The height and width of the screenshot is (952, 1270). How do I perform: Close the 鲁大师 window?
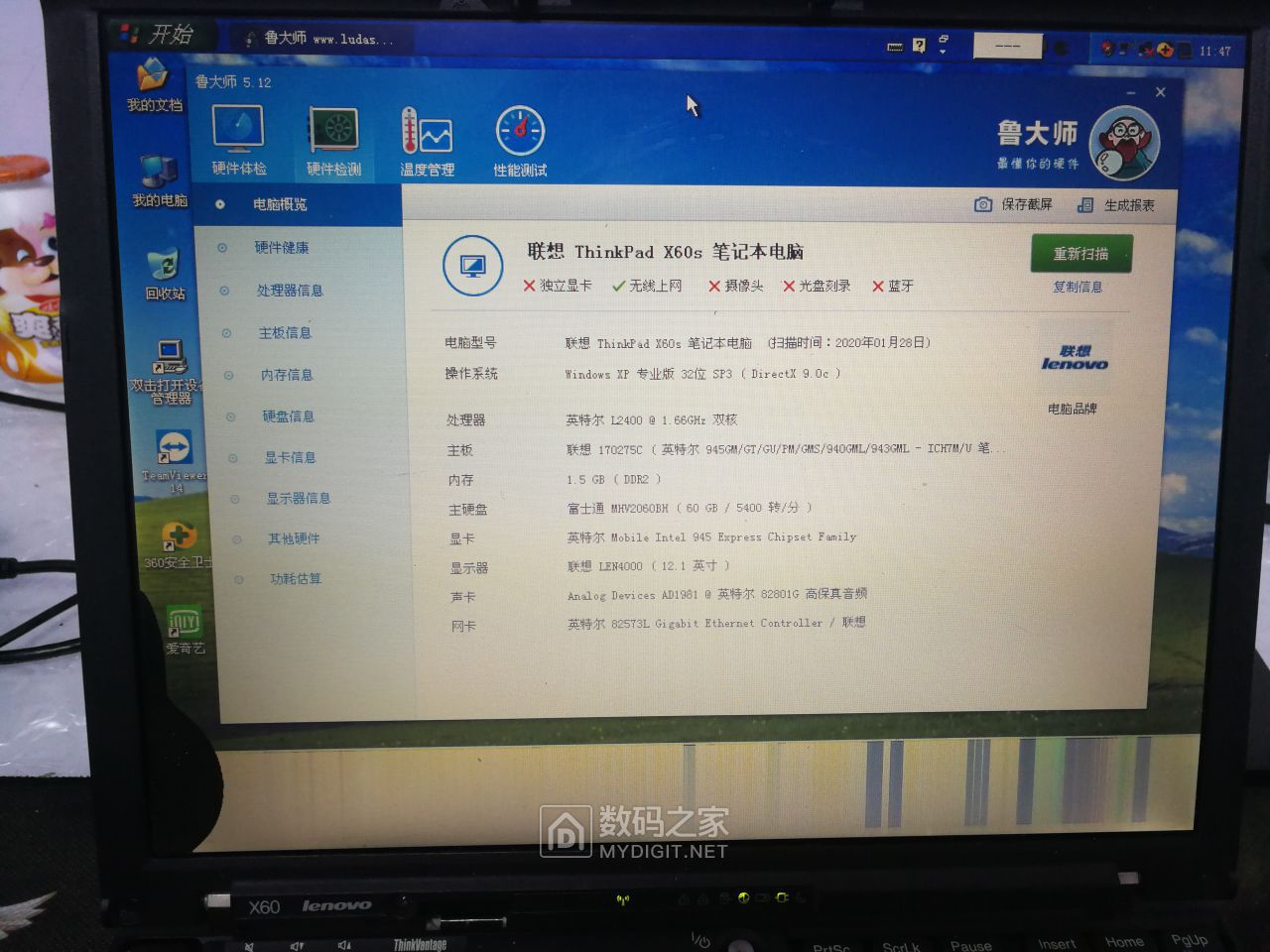point(1160,92)
